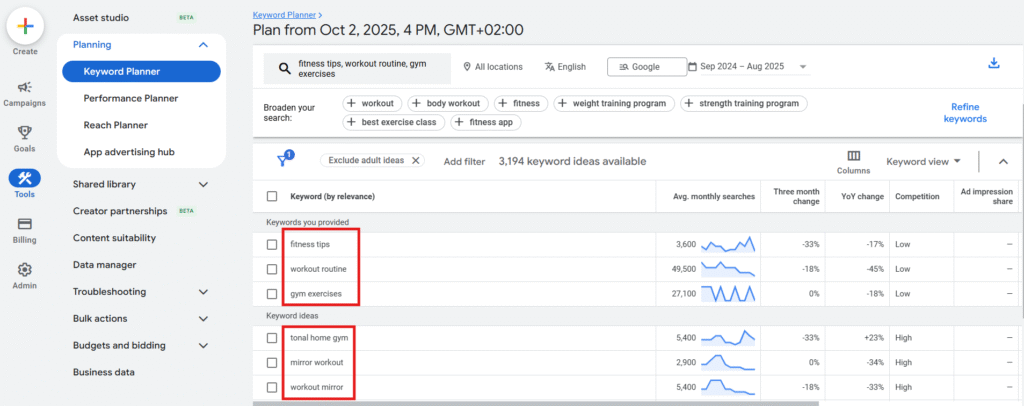1024x406 pixels.
Task: Open the Columns selector icon
Action: [x=854, y=156]
